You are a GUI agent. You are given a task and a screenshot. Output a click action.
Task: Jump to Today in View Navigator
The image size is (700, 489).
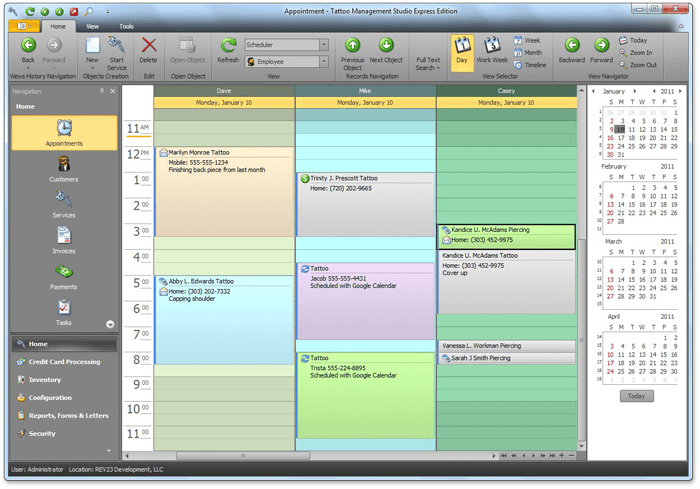pyautogui.click(x=633, y=40)
